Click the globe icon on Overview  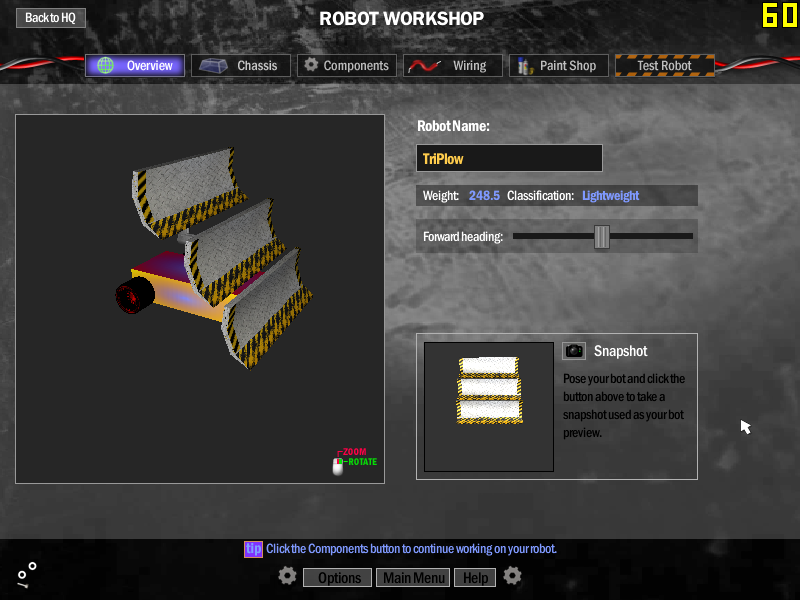point(106,65)
